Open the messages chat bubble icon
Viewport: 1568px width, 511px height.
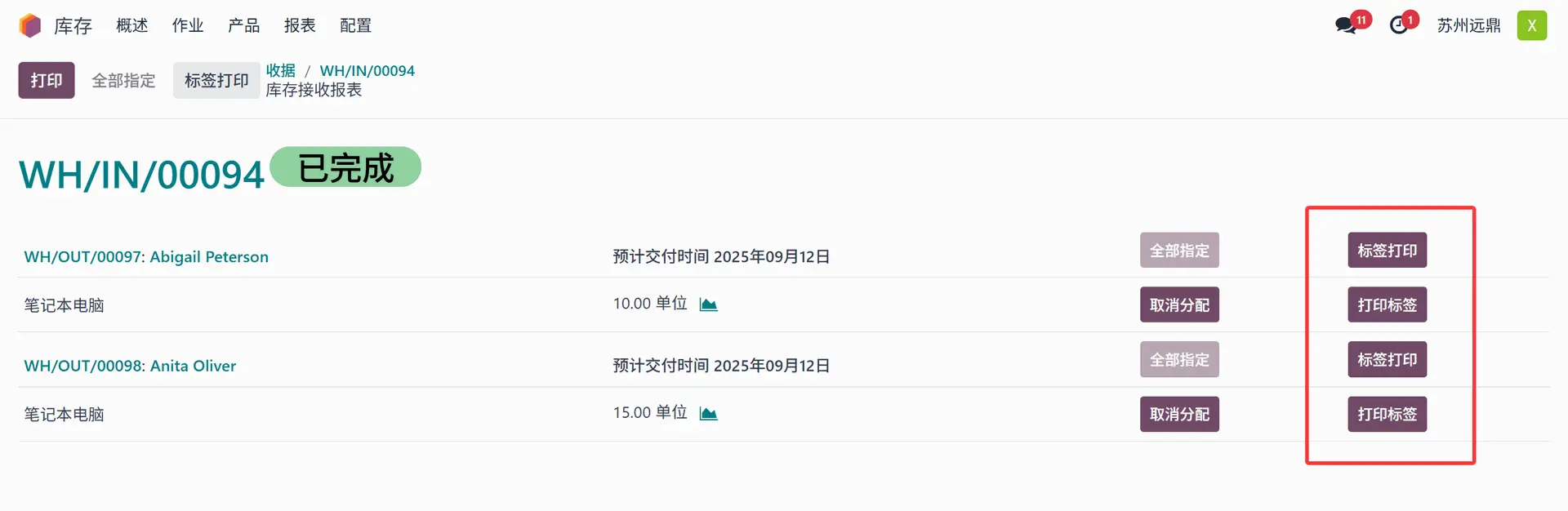point(1346,25)
